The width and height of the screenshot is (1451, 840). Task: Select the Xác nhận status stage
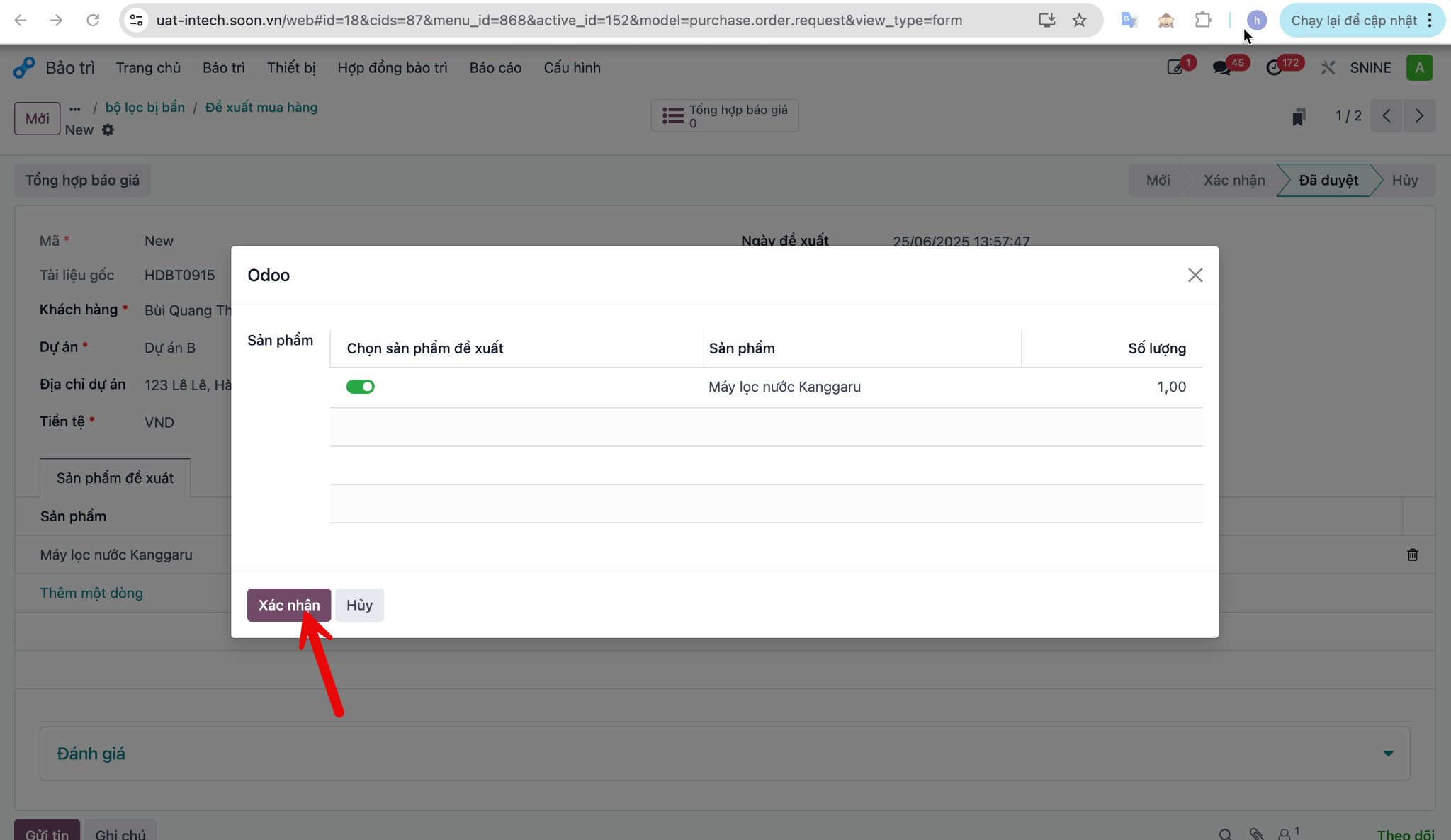(1233, 181)
